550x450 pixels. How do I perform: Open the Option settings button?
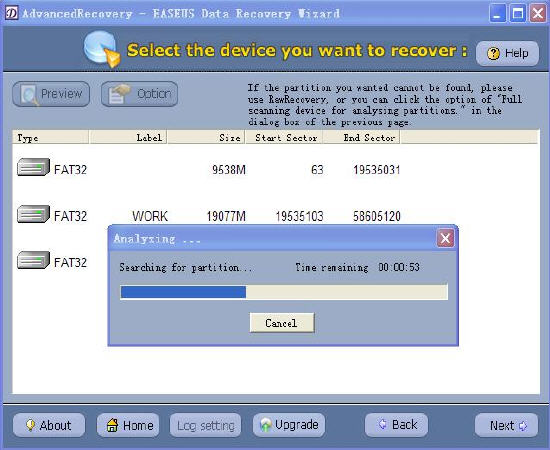tap(140, 94)
